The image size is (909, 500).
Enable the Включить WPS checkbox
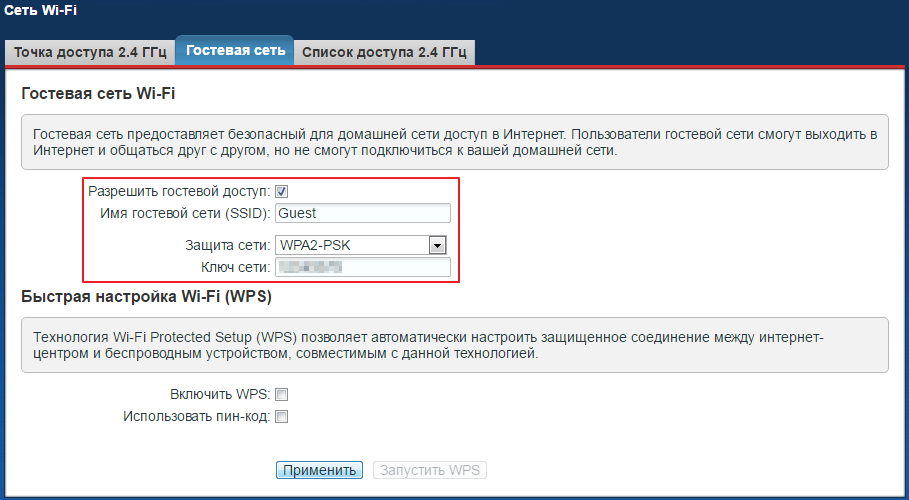coord(282,394)
